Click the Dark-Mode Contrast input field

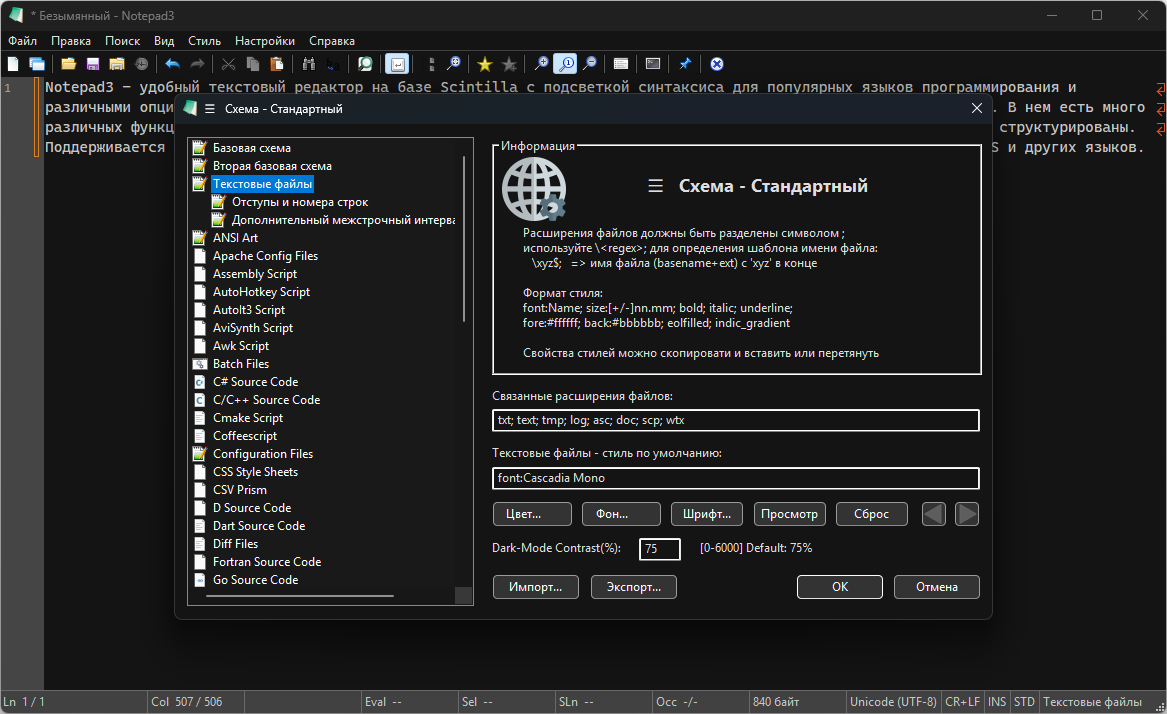pos(660,549)
